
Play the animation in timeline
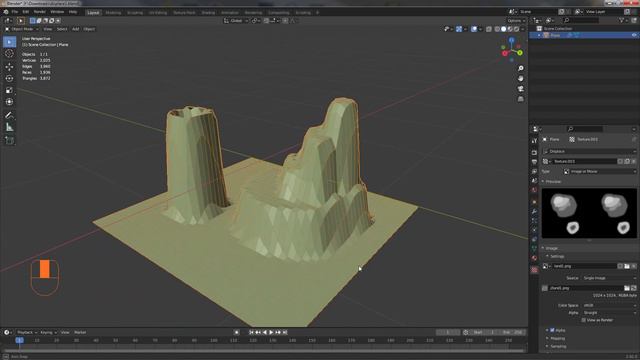tap(271, 332)
